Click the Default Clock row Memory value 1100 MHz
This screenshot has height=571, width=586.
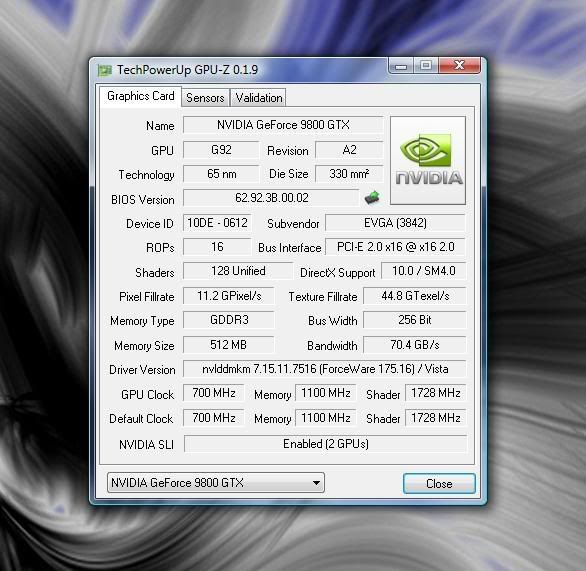326,418
